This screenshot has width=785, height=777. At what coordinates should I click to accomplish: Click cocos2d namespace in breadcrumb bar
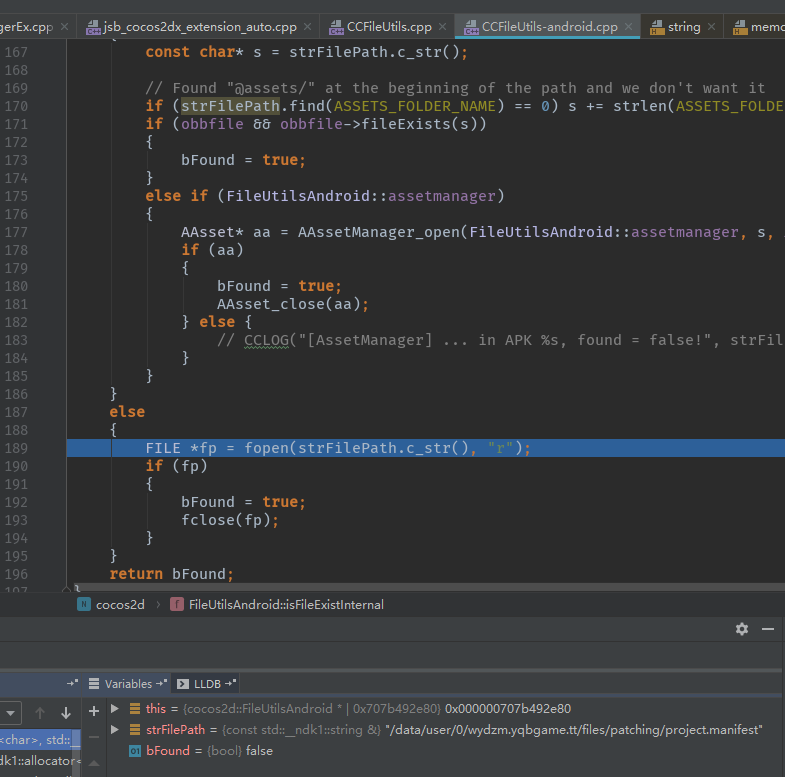click(x=120, y=604)
